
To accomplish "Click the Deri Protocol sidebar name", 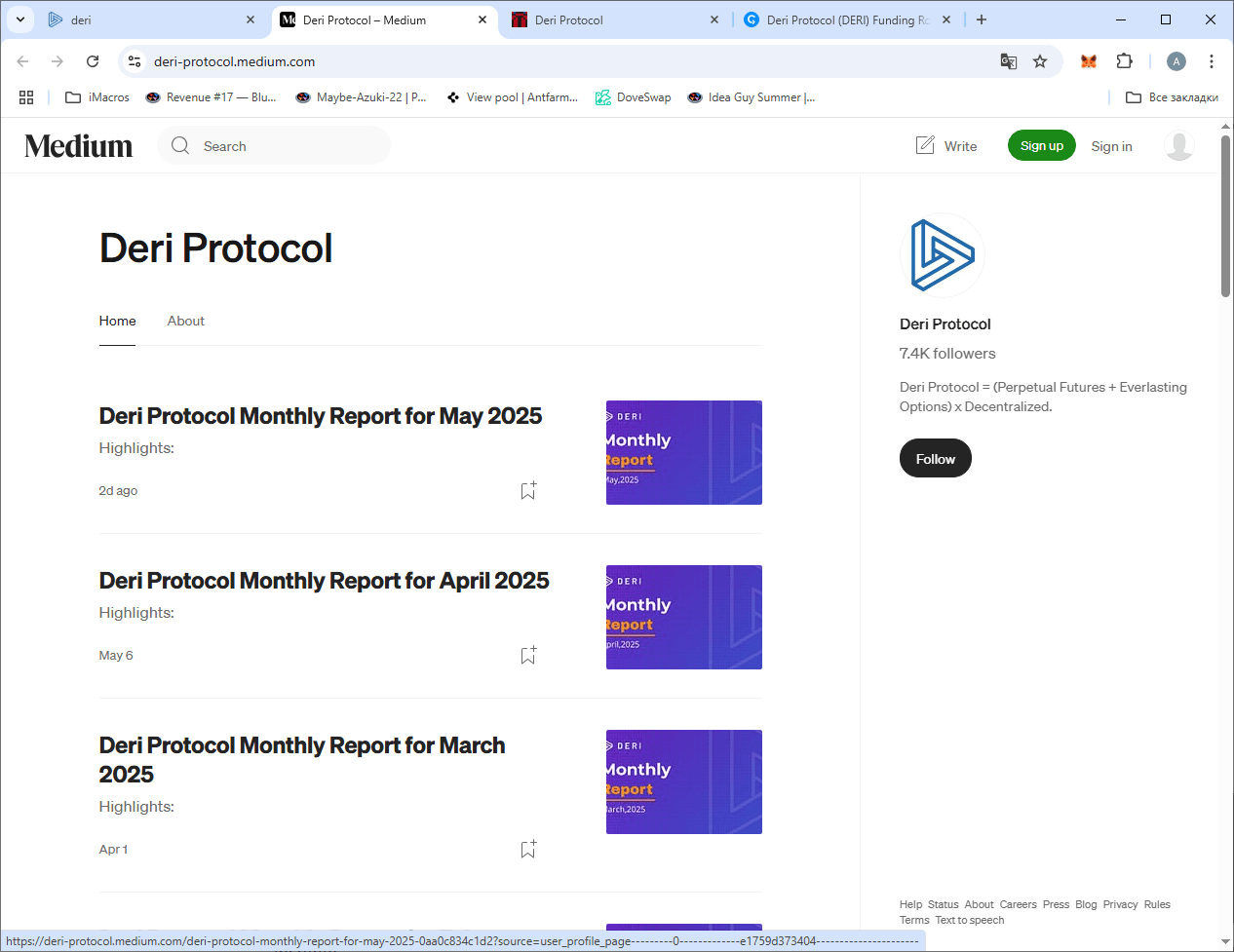I will pyautogui.click(x=945, y=324).
